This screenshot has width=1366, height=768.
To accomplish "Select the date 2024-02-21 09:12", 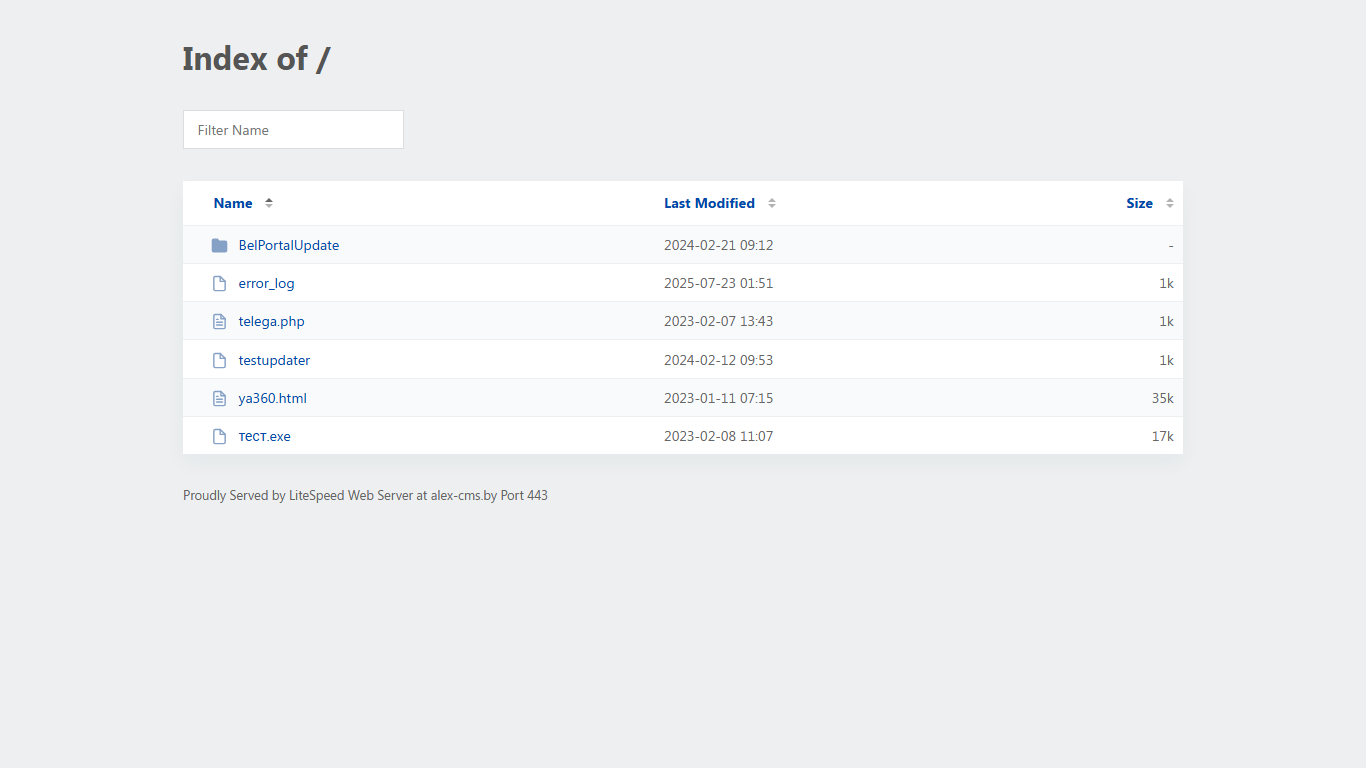I will click(718, 245).
